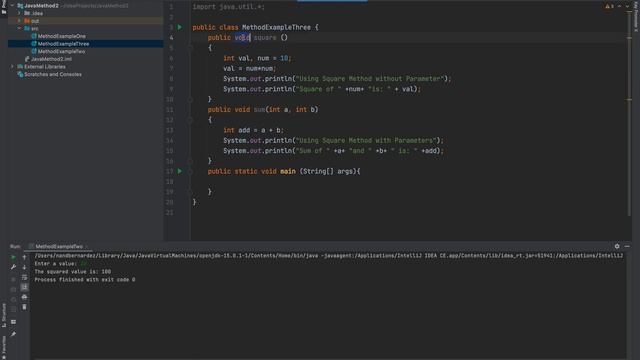Collapse the src folder
The width and height of the screenshot is (640, 360).
[19, 28]
